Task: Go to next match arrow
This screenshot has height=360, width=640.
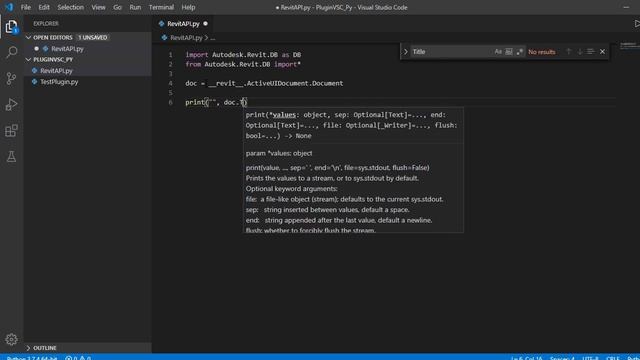Action: (x=580, y=52)
